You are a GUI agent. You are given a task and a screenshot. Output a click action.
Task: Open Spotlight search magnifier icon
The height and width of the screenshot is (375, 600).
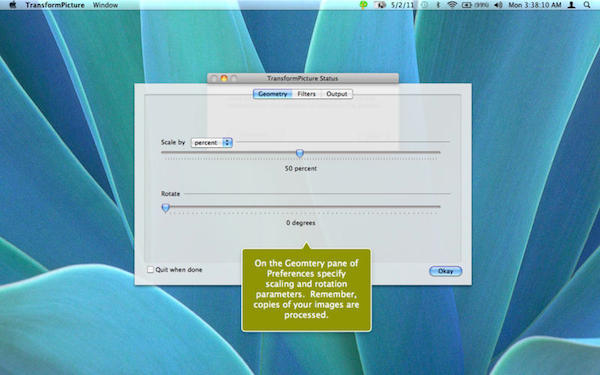click(587, 5)
